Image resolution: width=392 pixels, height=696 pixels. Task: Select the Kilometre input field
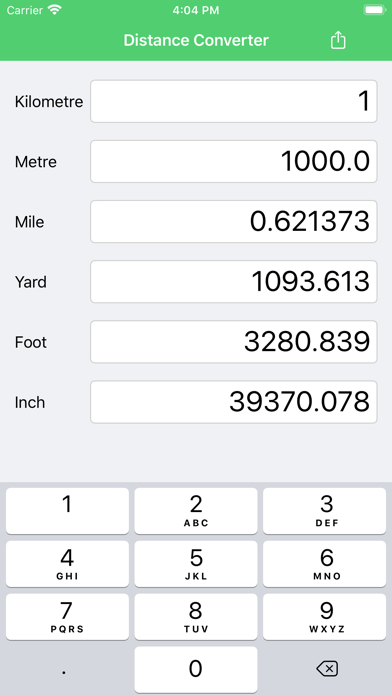[234, 101]
